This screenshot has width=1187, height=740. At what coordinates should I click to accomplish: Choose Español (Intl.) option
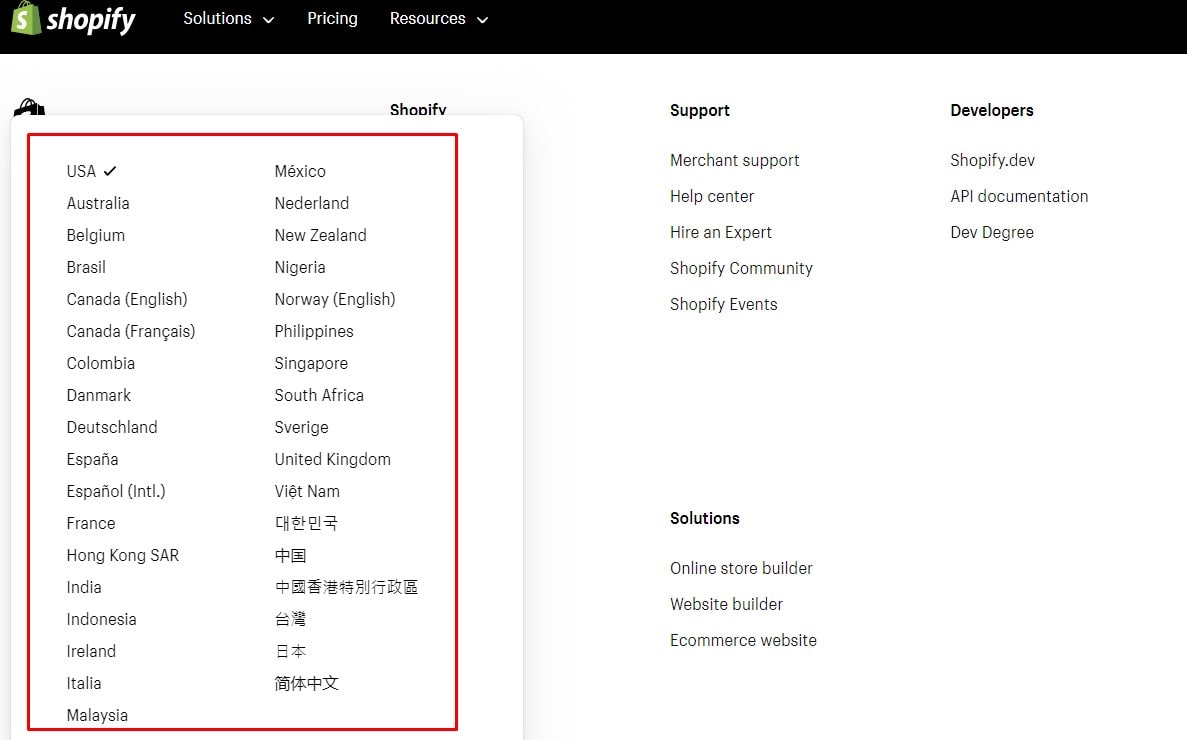click(116, 491)
